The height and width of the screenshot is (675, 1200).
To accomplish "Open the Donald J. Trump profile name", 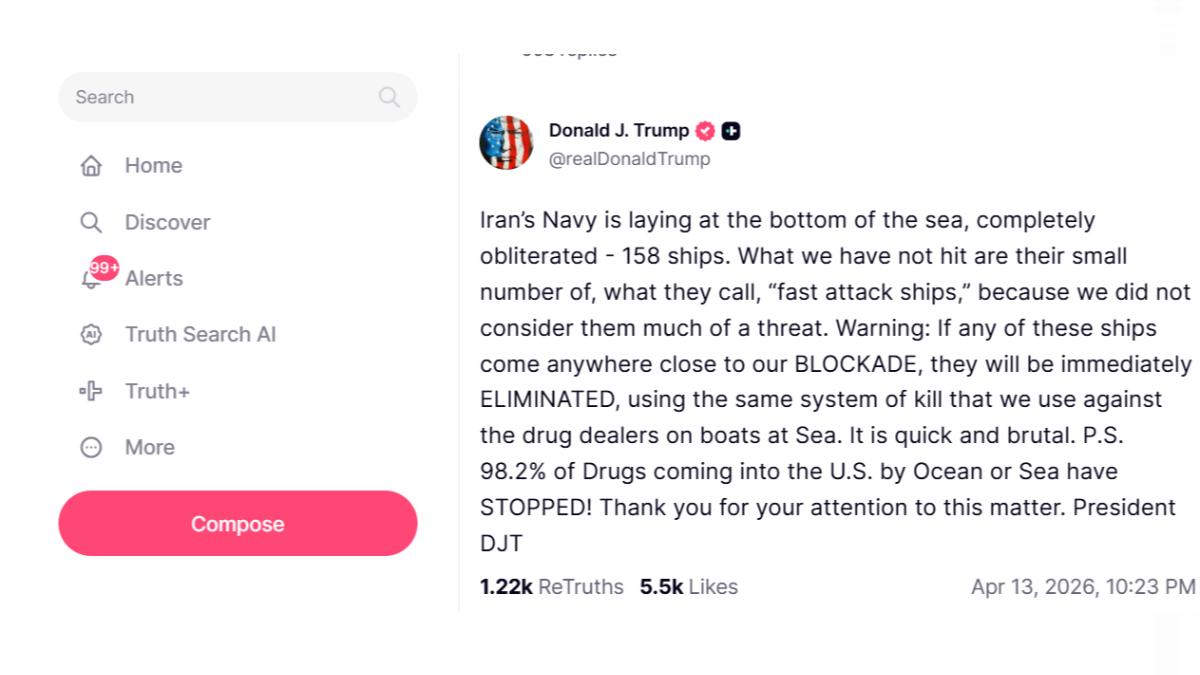I will coord(618,131).
